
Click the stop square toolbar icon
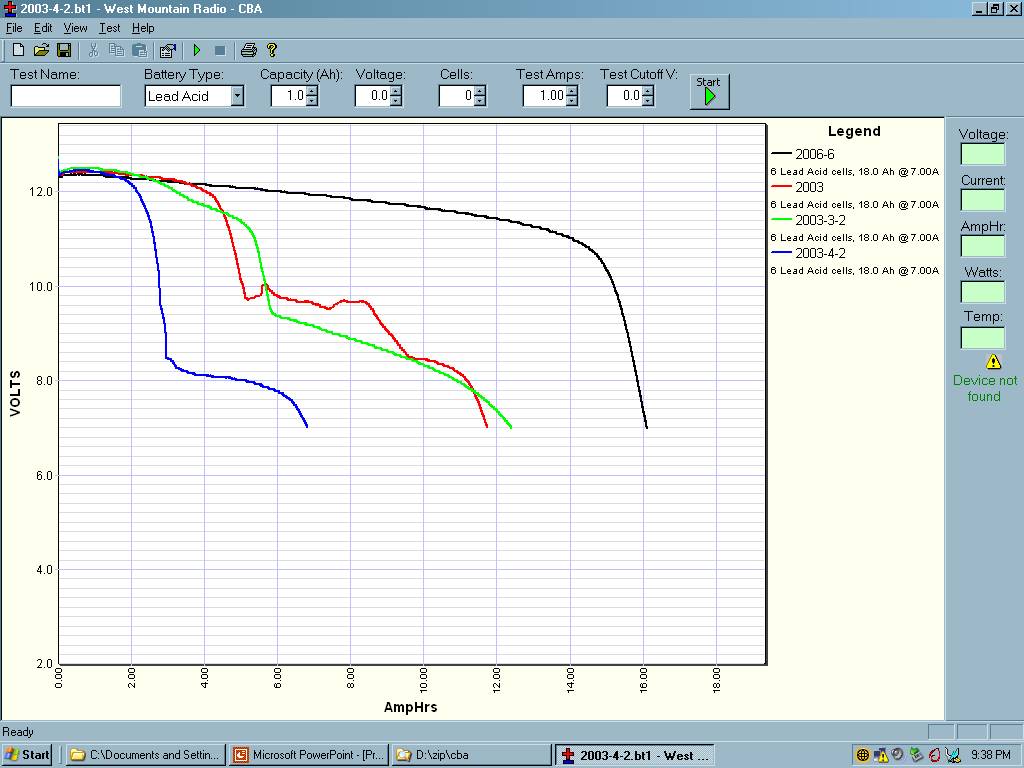tap(220, 50)
